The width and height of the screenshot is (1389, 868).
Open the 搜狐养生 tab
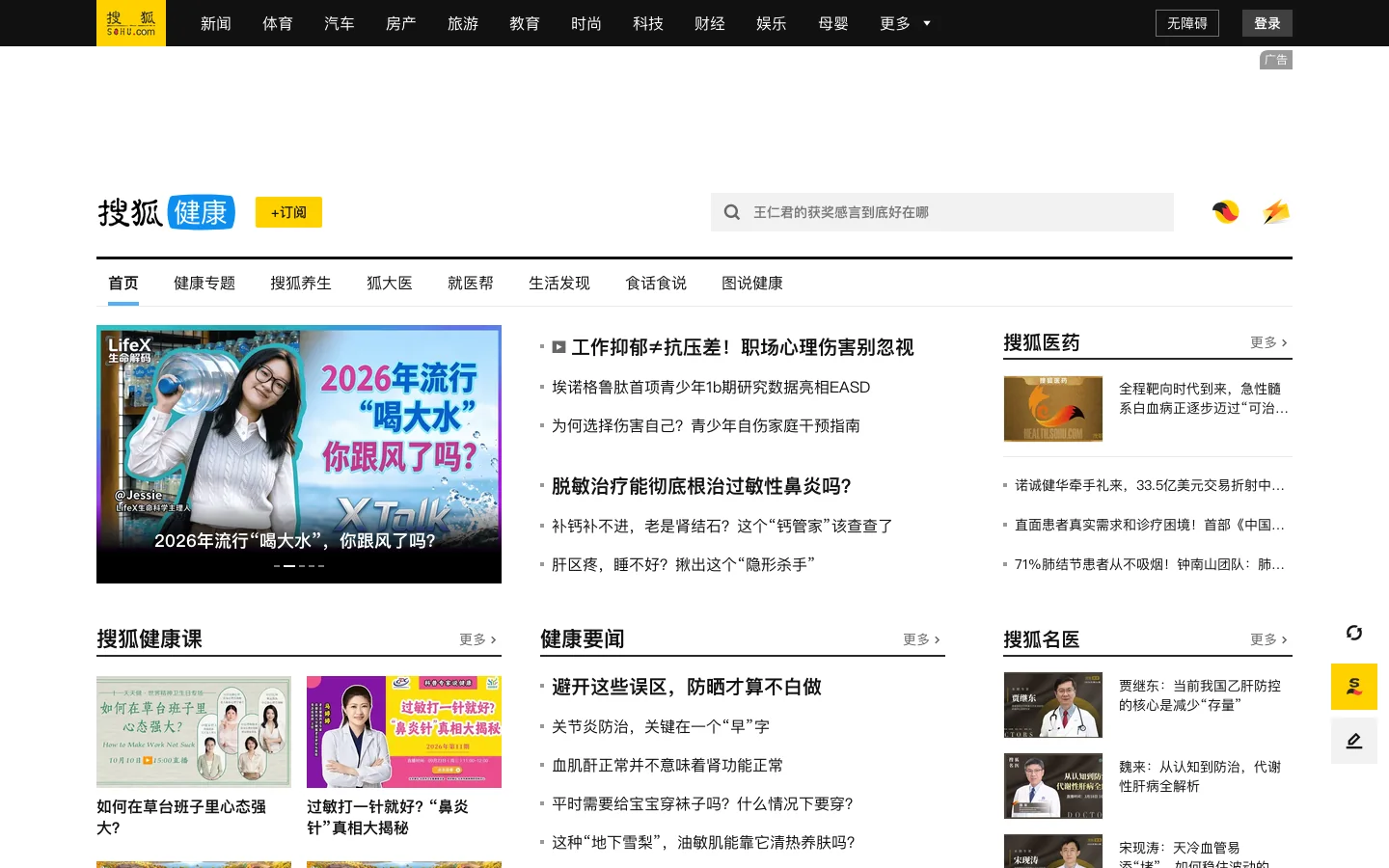(301, 283)
